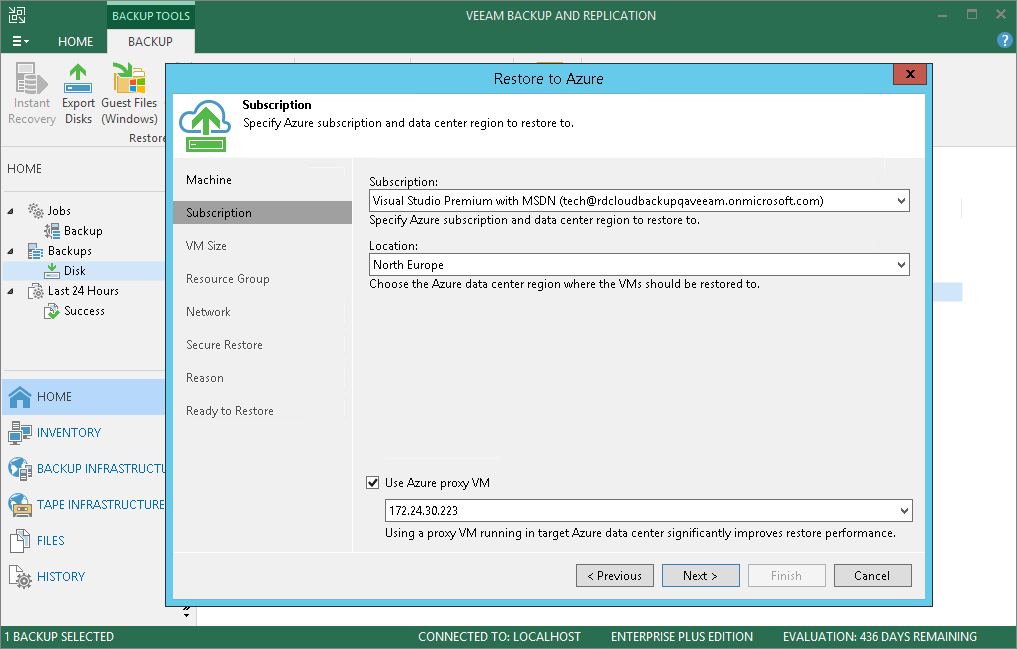
Task: Click the TAPE INFRASTRUCTURE icon
Action: (x=20, y=504)
